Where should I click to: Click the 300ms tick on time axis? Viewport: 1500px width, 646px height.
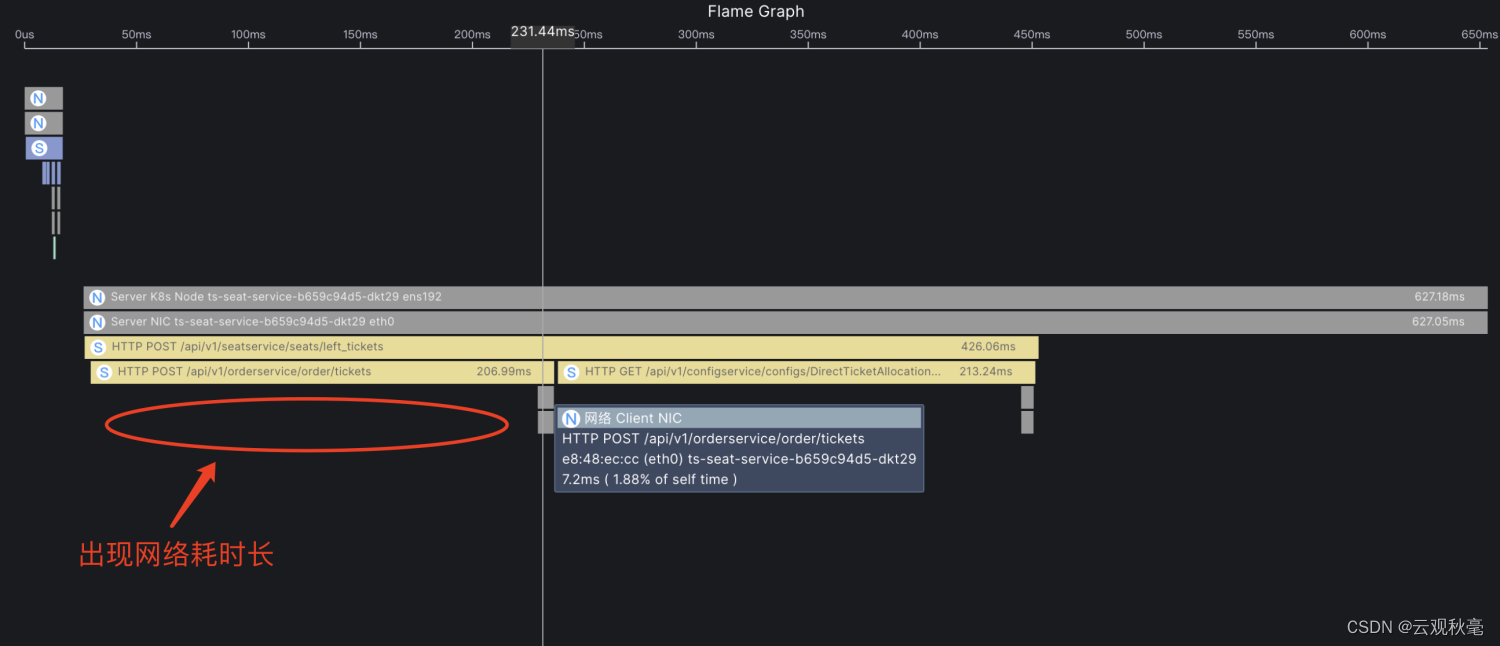pyautogui.click(x=696, y=34)
